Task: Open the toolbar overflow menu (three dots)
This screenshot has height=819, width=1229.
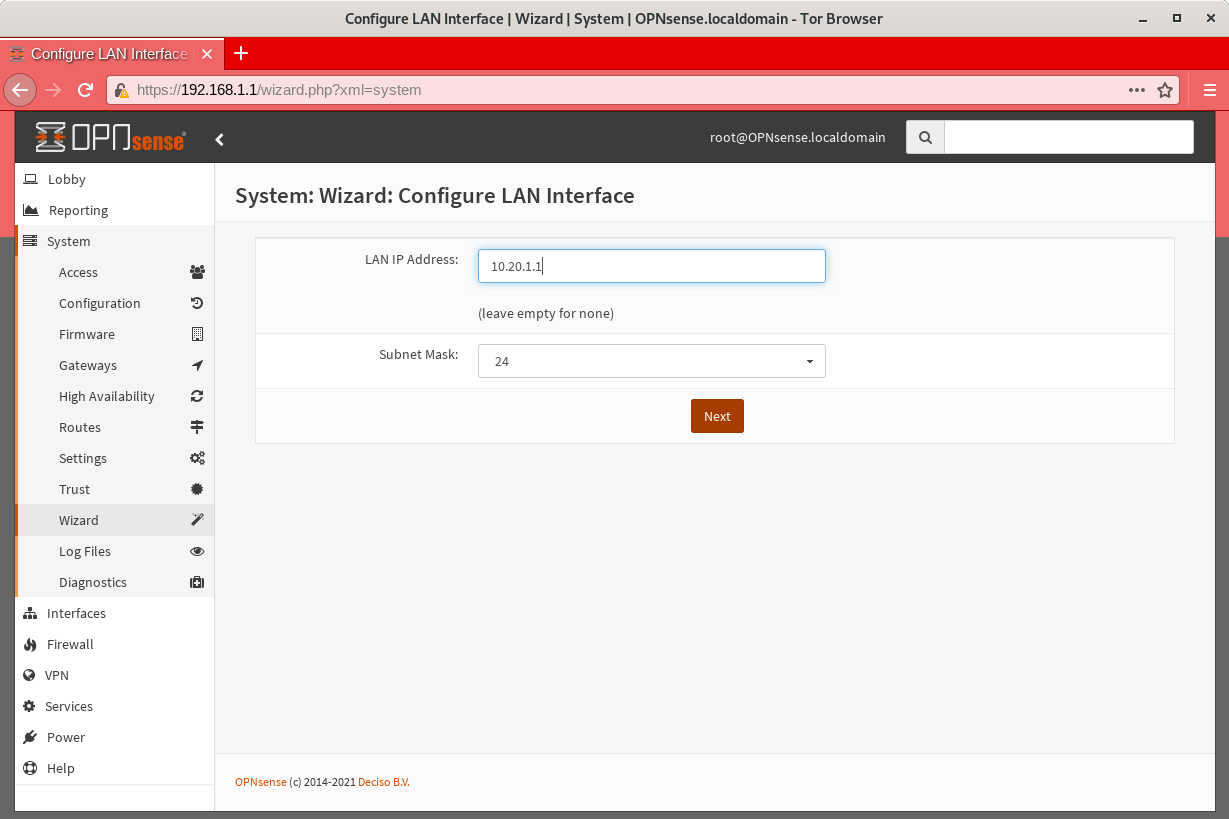Action: (x=1137, y=89)
